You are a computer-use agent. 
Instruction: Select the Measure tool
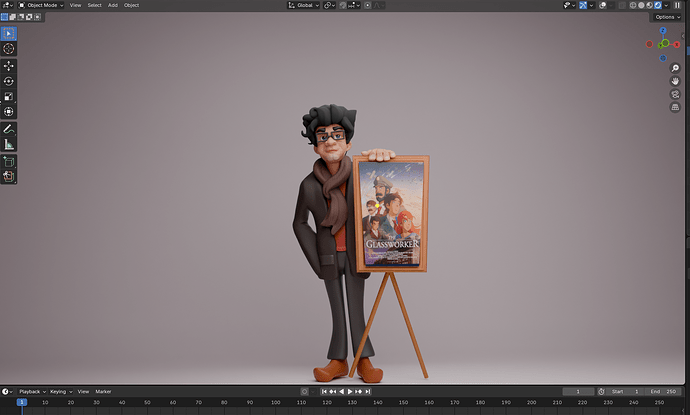click(x=8, y=144)
